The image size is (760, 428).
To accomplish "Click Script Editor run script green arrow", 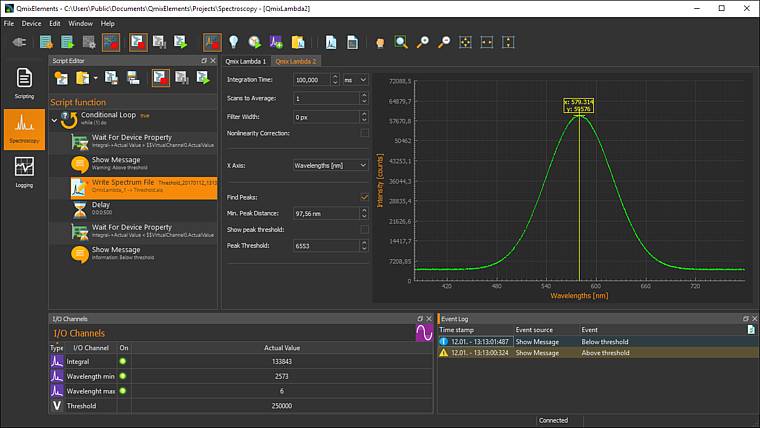I will (203, 78).
